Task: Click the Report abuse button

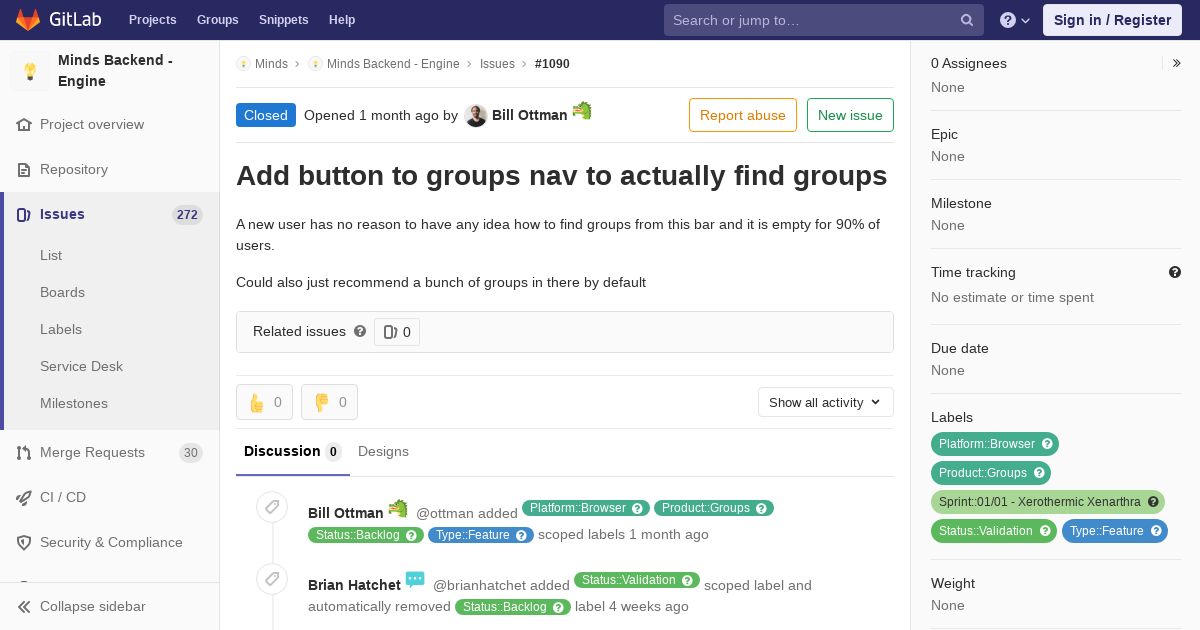Action: pyautogui.click(x=743, y=115)
